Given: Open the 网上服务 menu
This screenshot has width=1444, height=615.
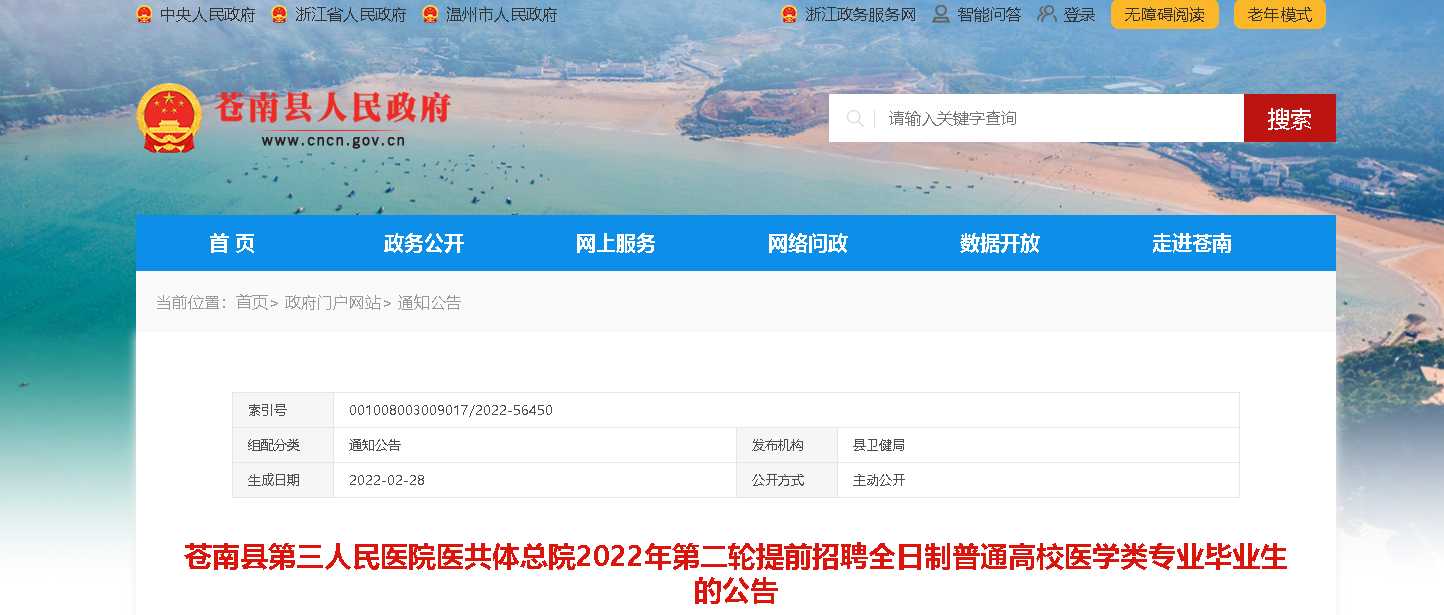Looking at the screenshot, I should pos(616,243).
